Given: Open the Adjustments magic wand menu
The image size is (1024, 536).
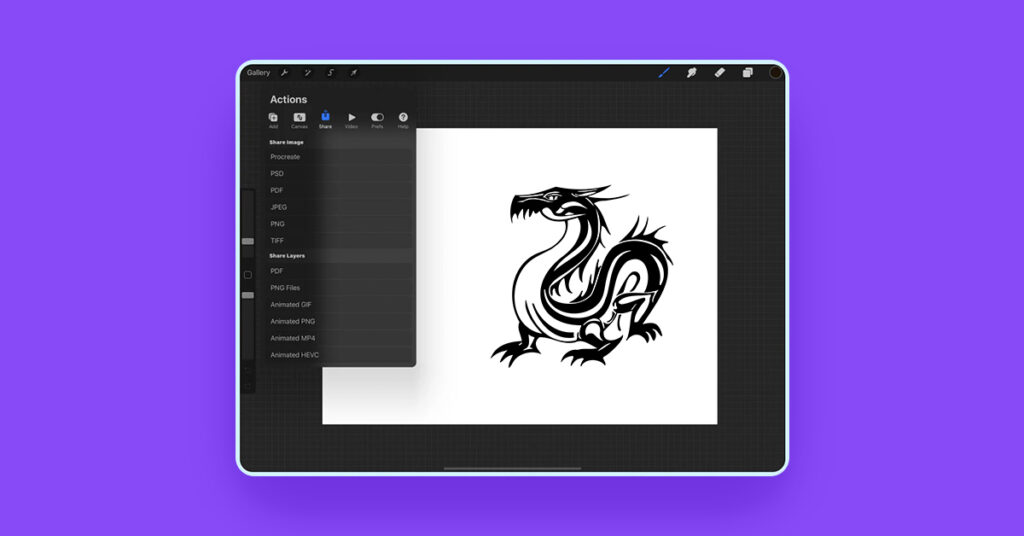Looking at the screenshot, I should tap(308, 73).
